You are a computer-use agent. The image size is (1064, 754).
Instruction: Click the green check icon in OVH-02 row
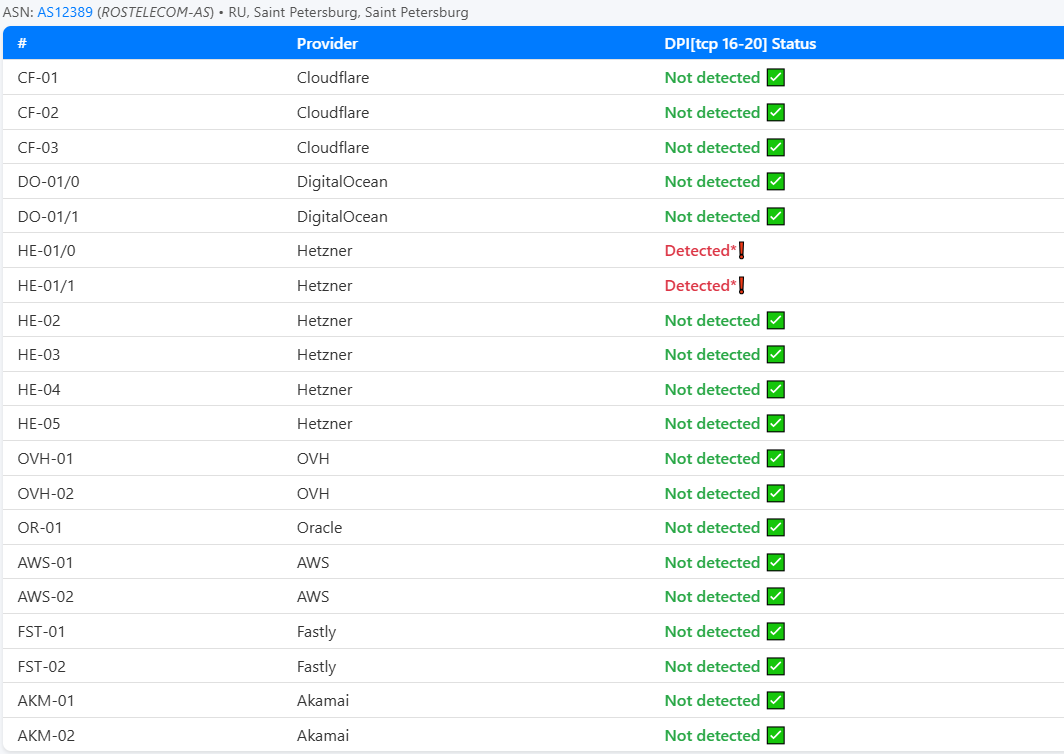point(776,493)
